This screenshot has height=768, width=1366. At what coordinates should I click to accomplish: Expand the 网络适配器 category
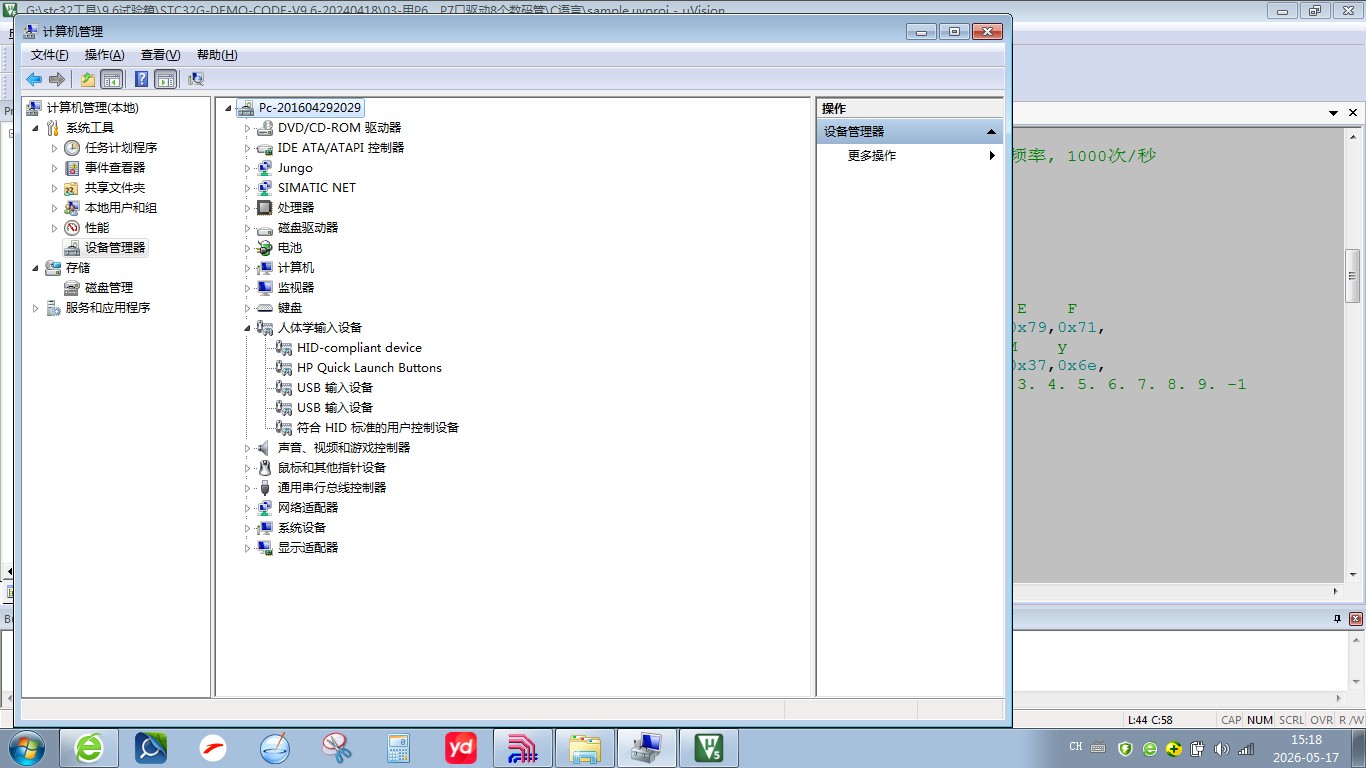248,508
